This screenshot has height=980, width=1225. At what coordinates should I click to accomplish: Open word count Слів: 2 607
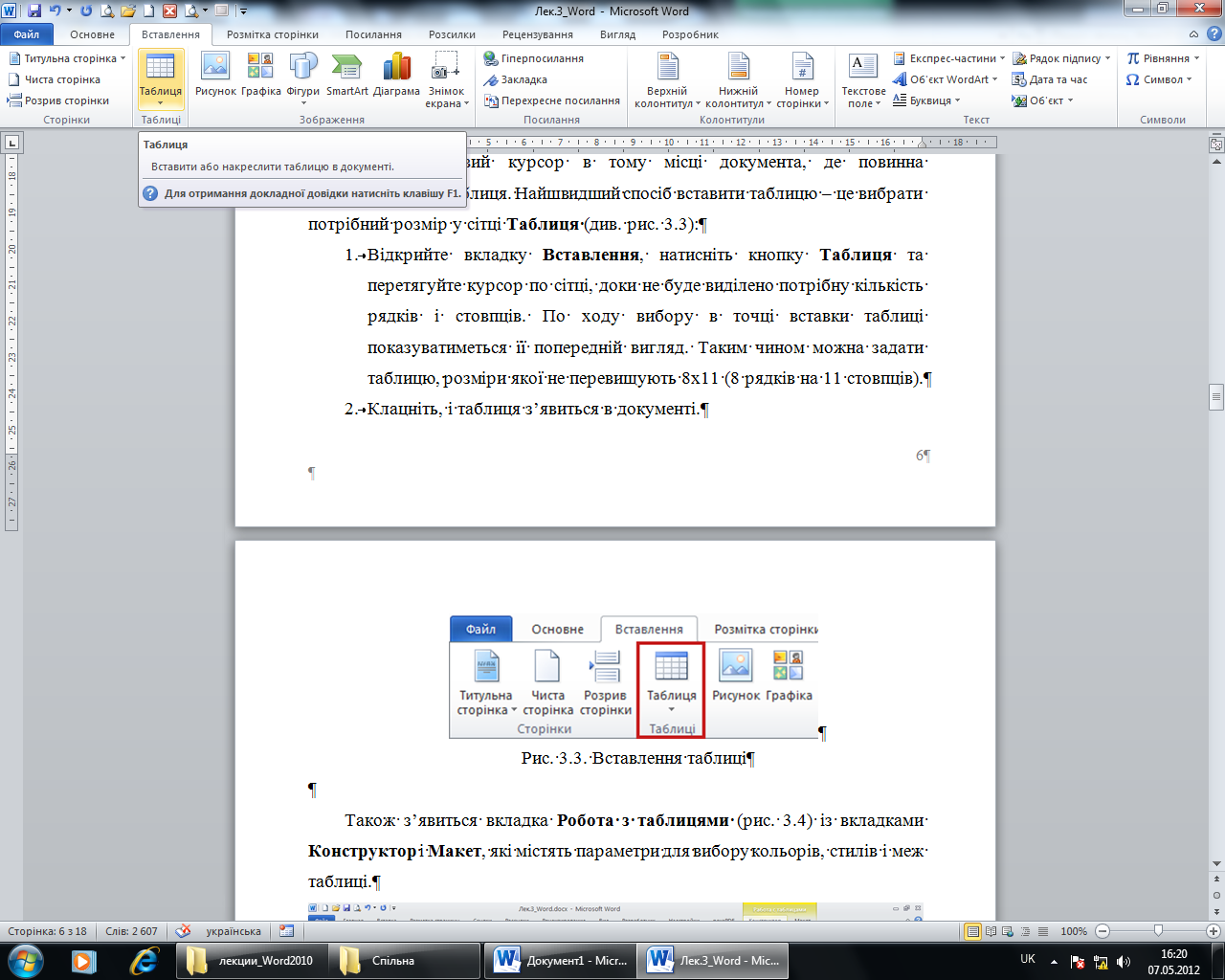click(132, 931)
